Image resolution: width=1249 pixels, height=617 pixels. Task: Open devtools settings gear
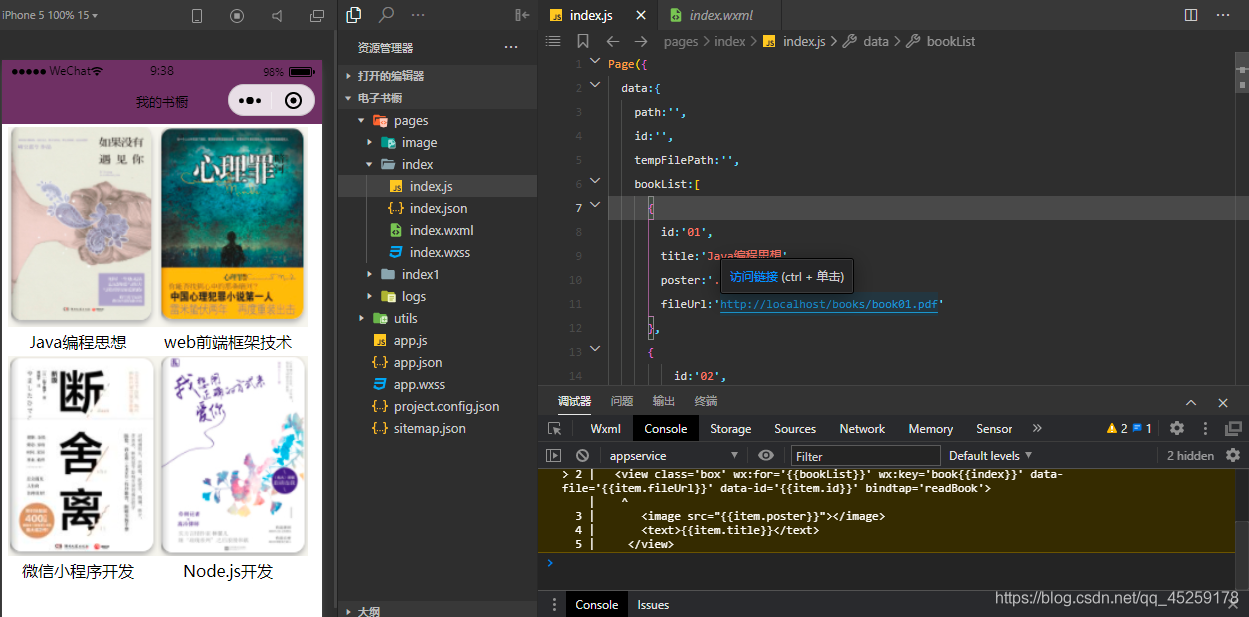click(1177, 428)
